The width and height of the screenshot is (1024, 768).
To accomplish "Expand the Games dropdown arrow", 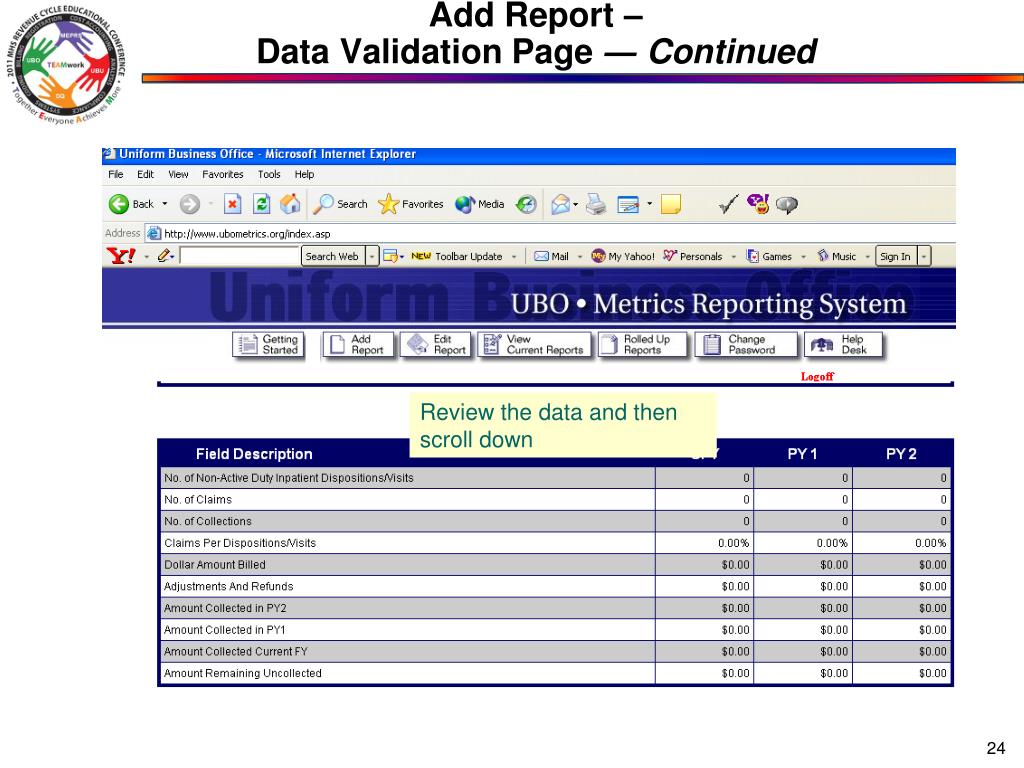I will tap(803, 257).
